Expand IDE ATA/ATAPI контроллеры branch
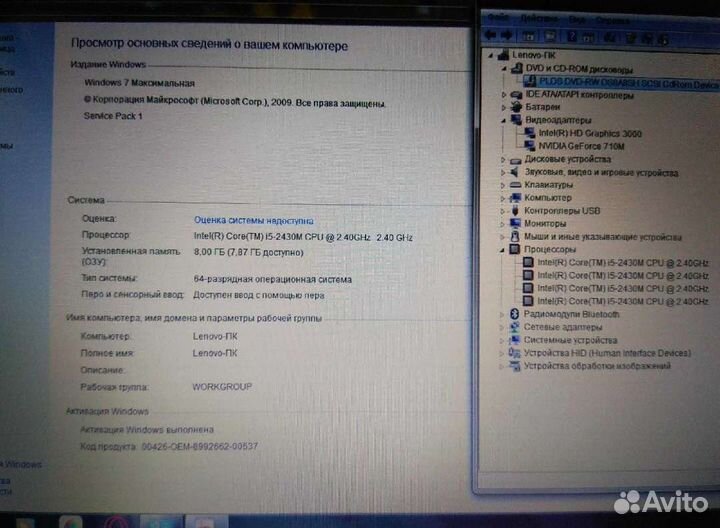The height and width of the screenshot is (528, 720). (x=504, y=95)
